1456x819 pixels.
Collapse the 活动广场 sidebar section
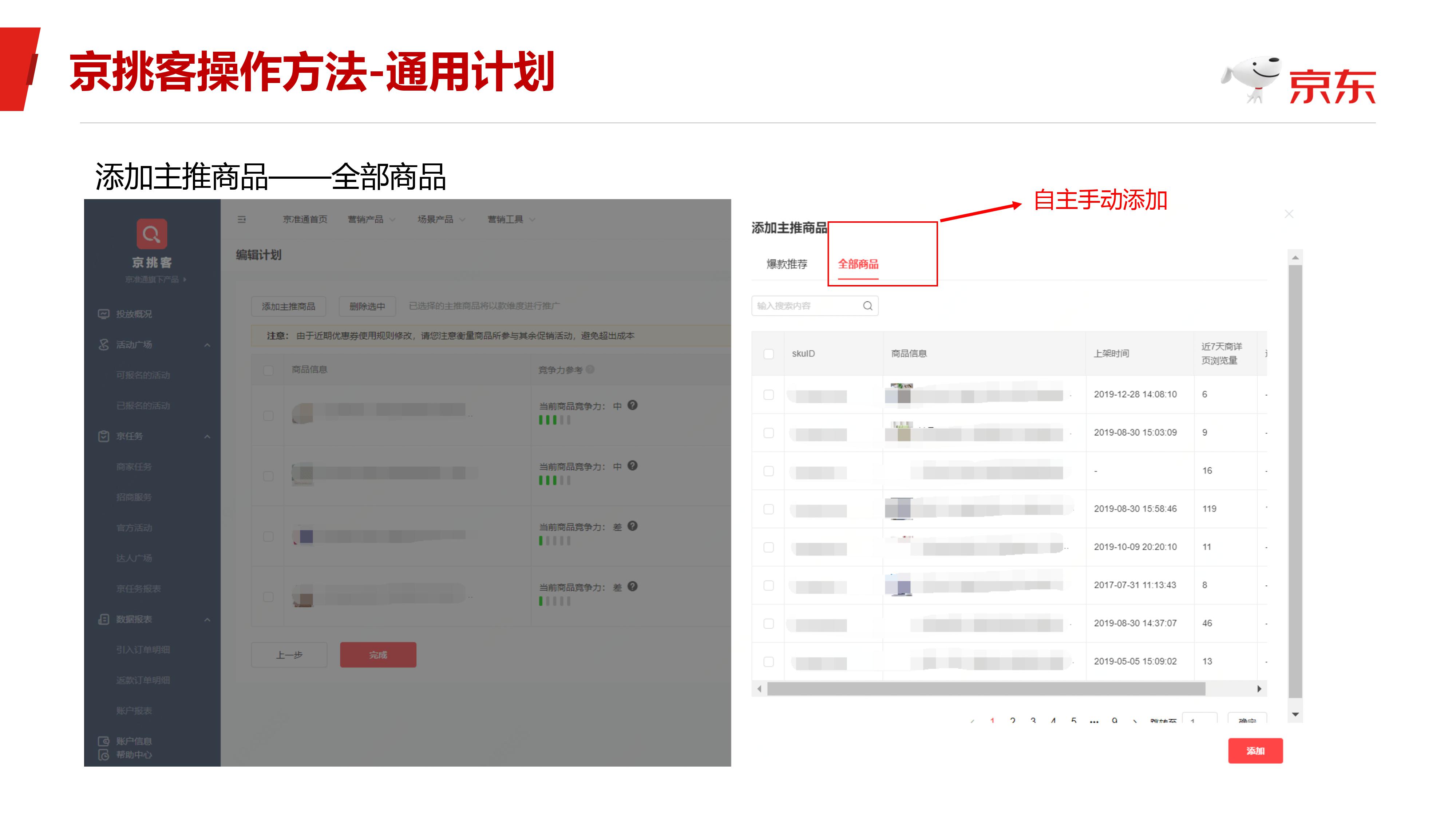[x=207, y=345]
